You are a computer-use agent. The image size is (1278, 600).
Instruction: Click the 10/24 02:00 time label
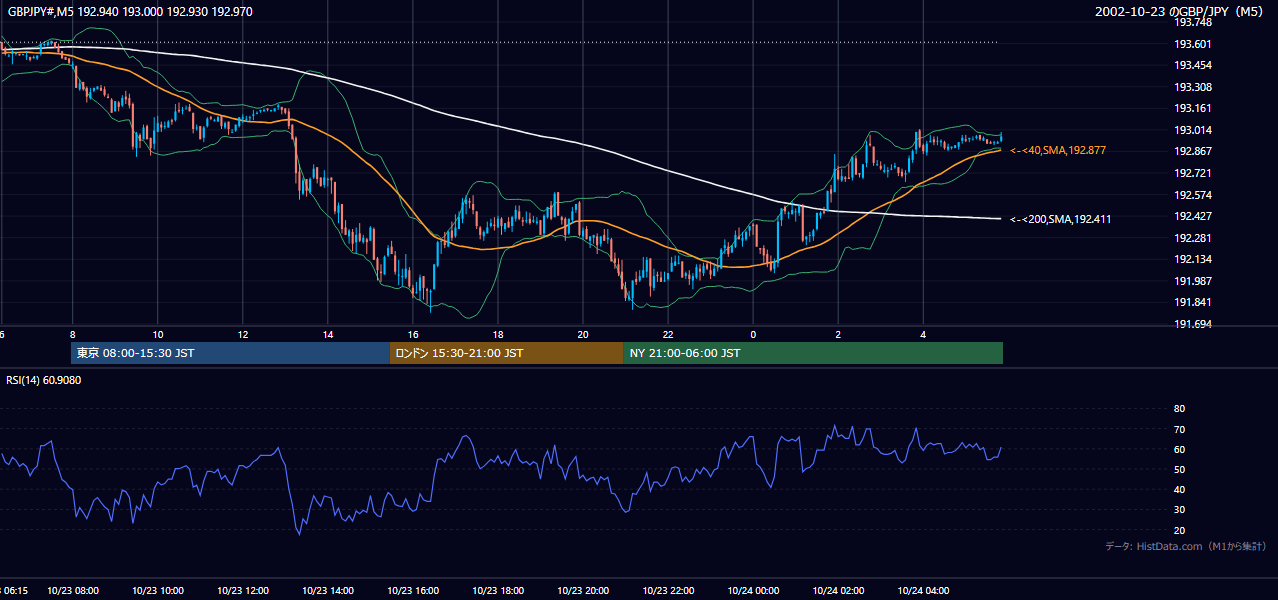pyautogui.click(x=837, y=590)
